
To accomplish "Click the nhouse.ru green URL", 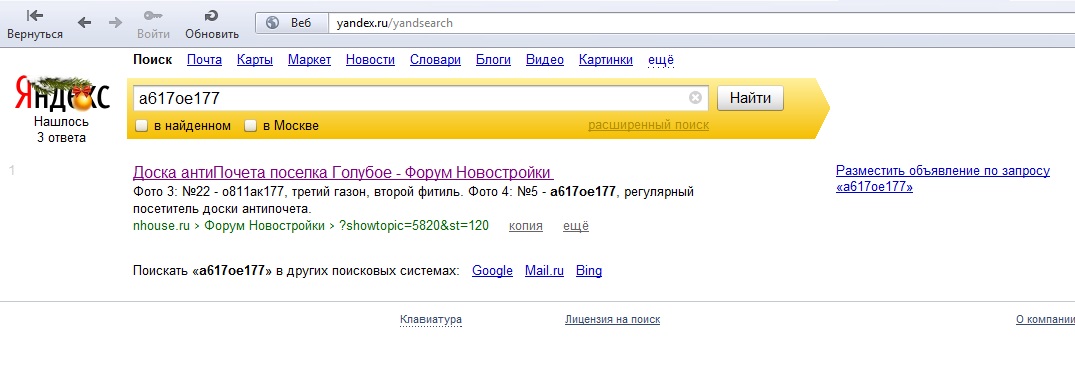I will (160, 226).
